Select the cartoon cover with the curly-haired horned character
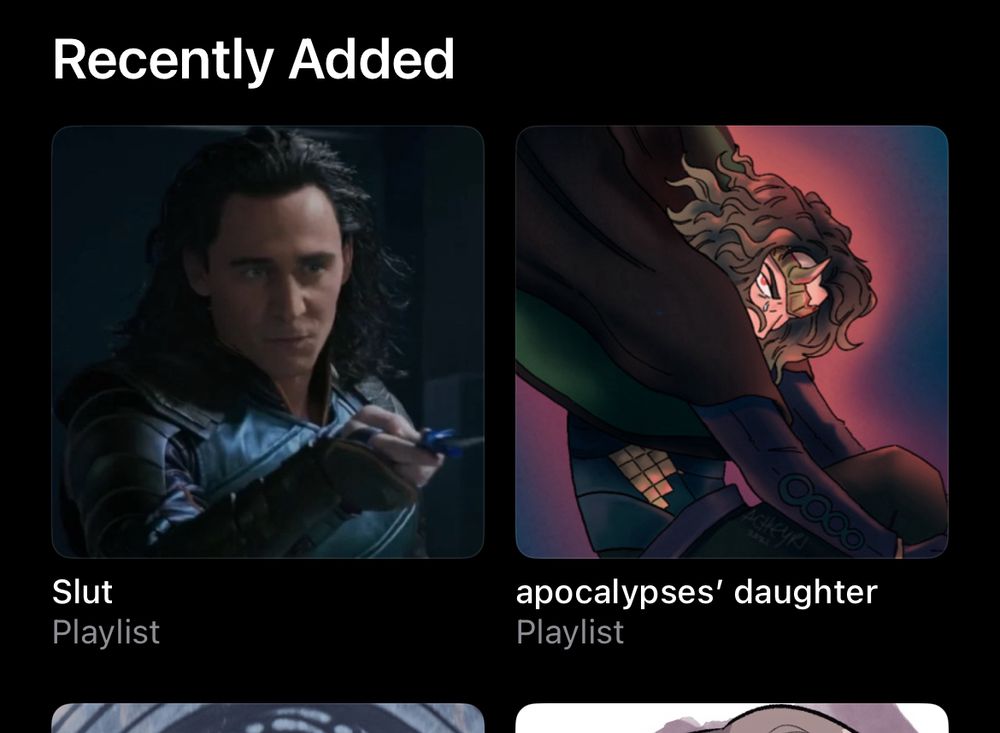Image resolution: width=1000 pixels, height=733 pixels. tap(732, 342)
